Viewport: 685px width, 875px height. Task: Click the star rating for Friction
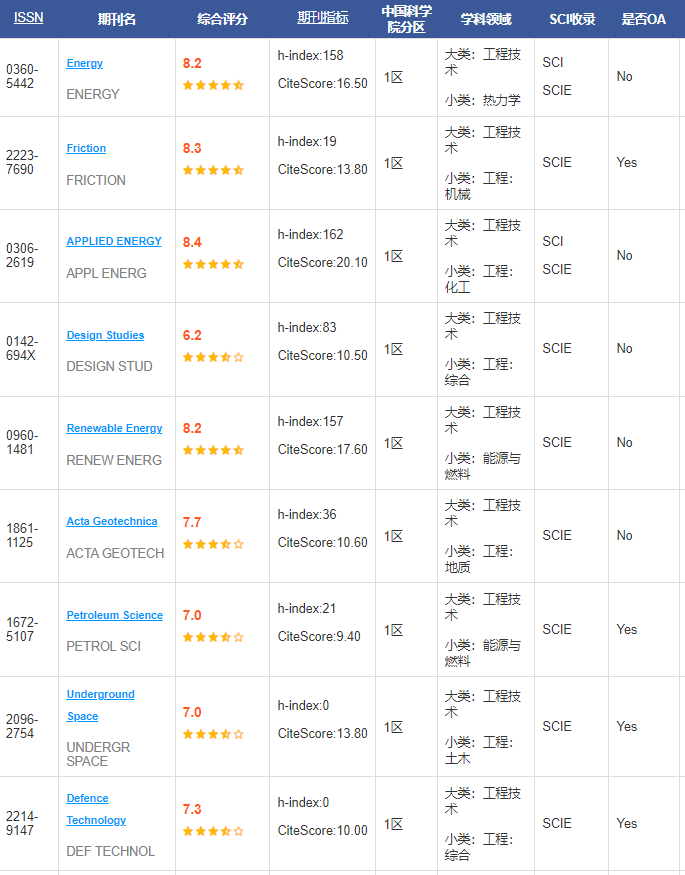point(214,170)
